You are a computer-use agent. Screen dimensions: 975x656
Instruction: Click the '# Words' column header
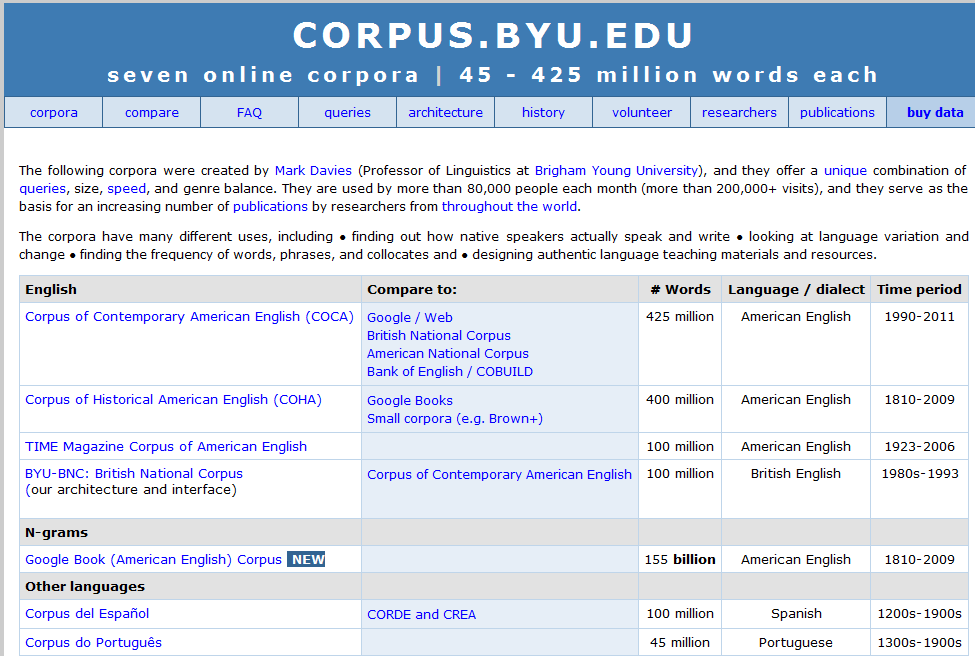point(680,290)
